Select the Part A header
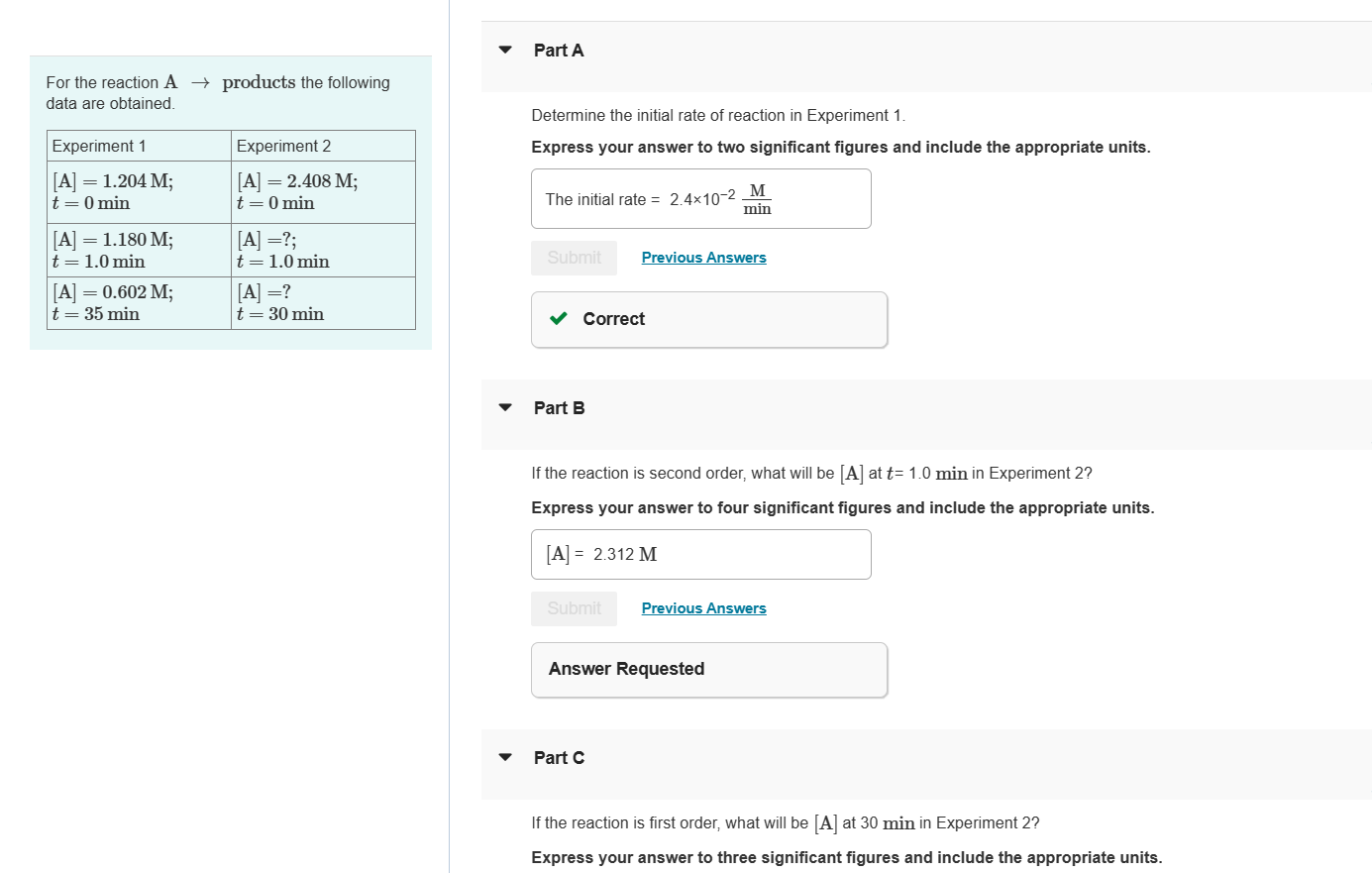The height and width of the screenshot is (873, 1372). [x=560, y=50]
